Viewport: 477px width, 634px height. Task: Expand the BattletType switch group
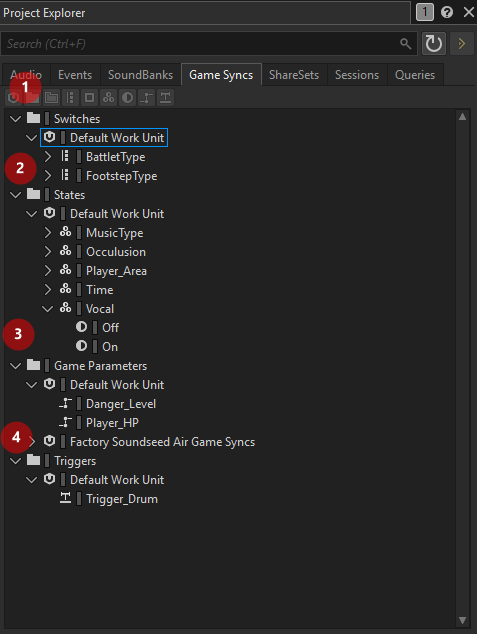tap(48, 156)
